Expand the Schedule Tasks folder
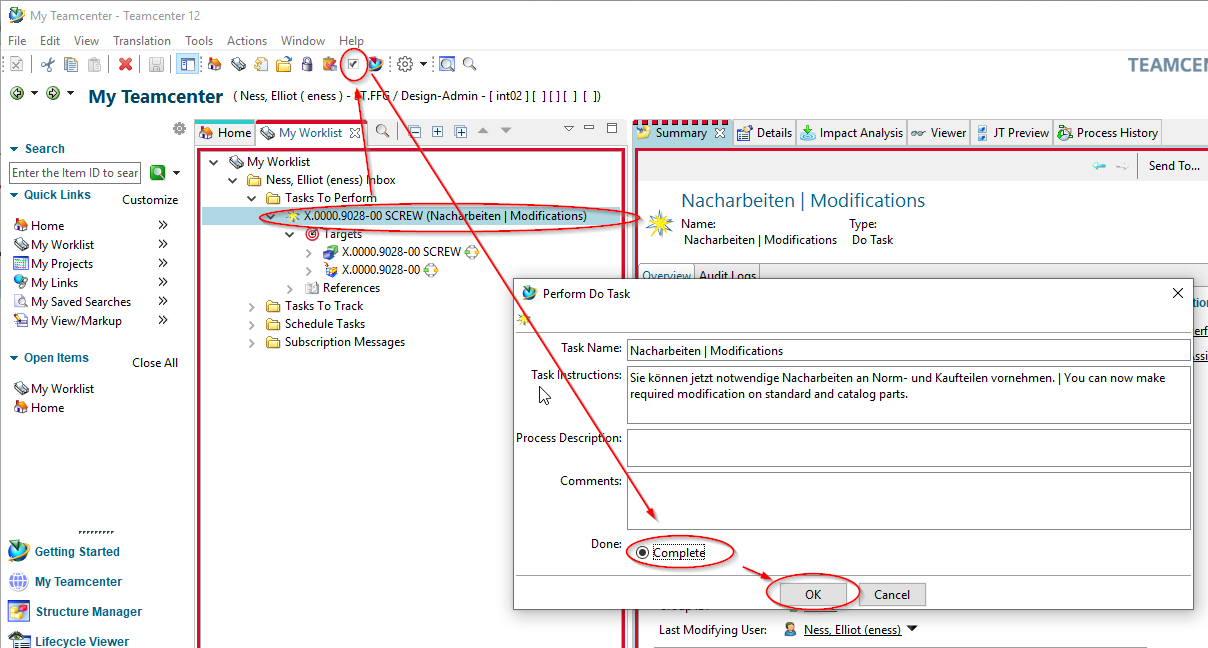1208x648 pixels. tap(252, 325)
